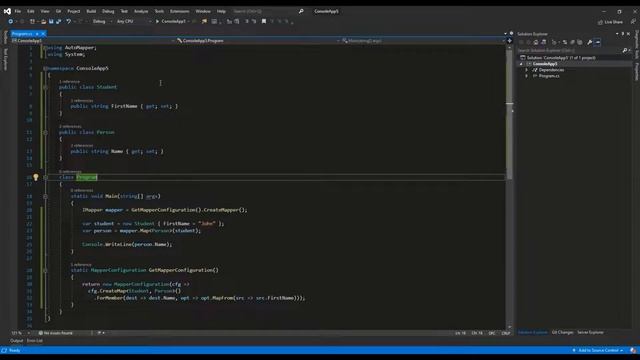Open the Tools menu

point(159,11)
